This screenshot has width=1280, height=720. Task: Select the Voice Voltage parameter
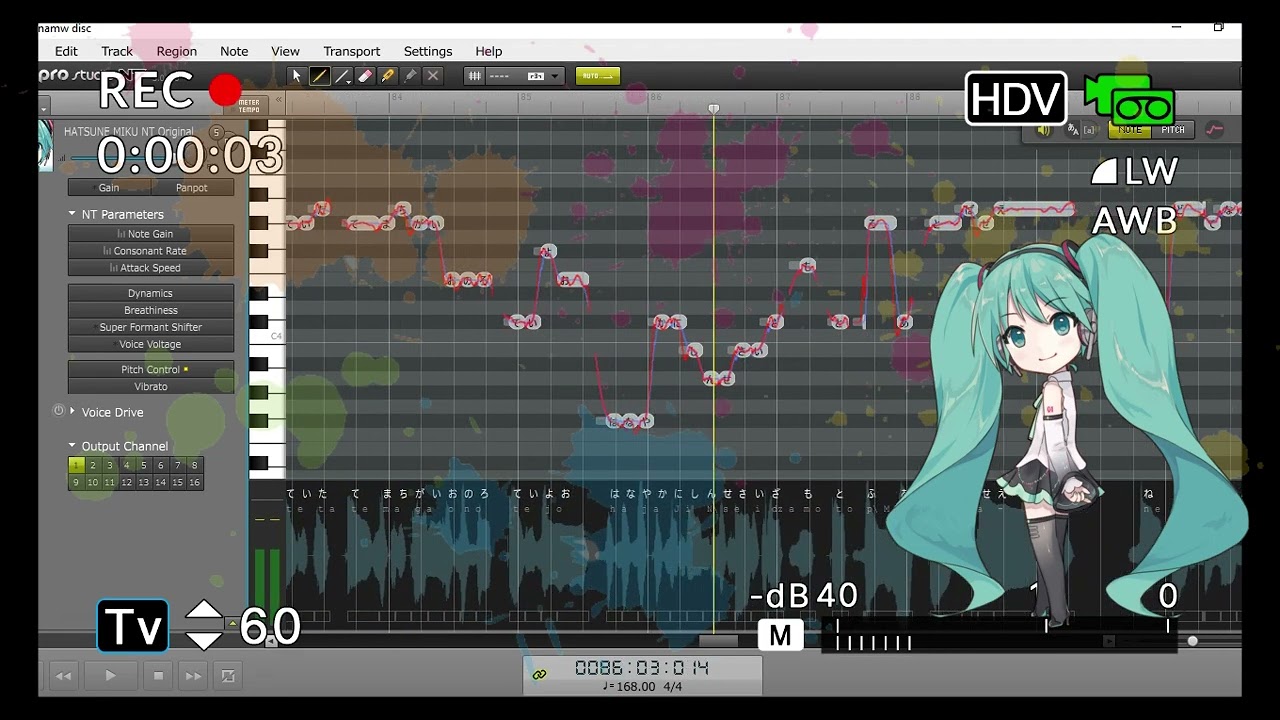(151, 344)
